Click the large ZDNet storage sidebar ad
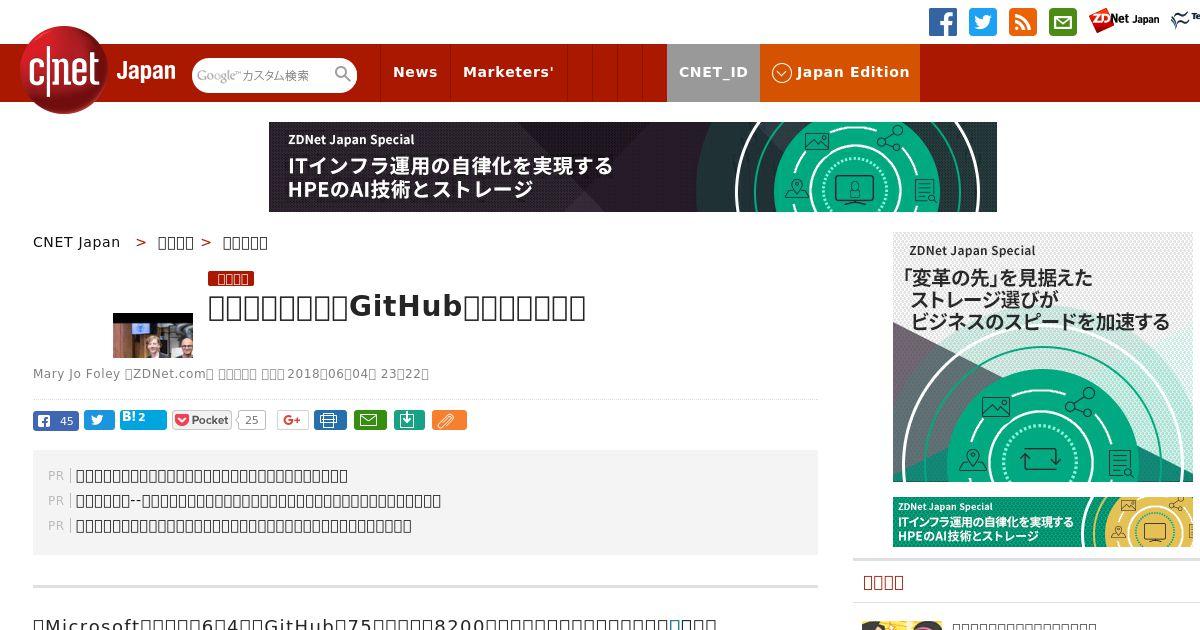The width and height of the screenshot is (1200, 630). 1043,357
